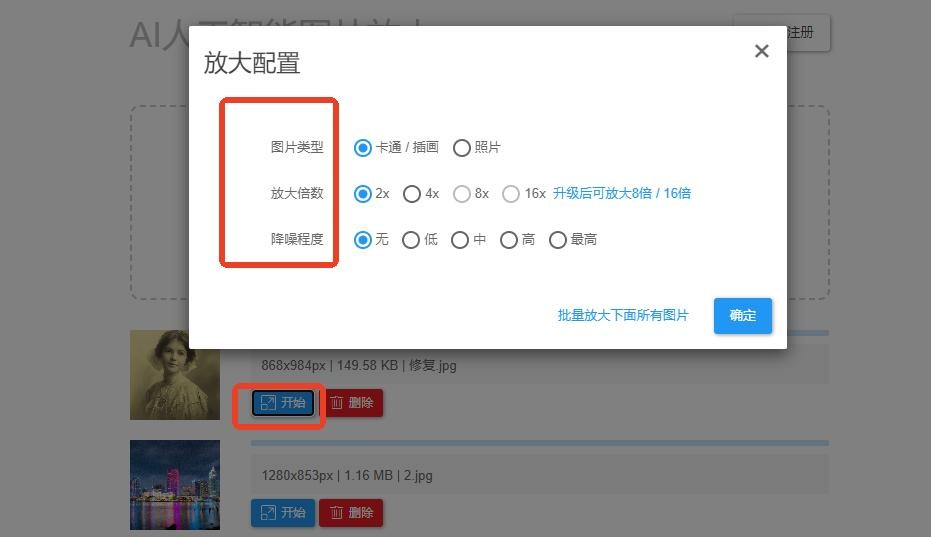Set noise reduction to 最高
This screenshot has height=537, width=931.
tap(558, 240)
